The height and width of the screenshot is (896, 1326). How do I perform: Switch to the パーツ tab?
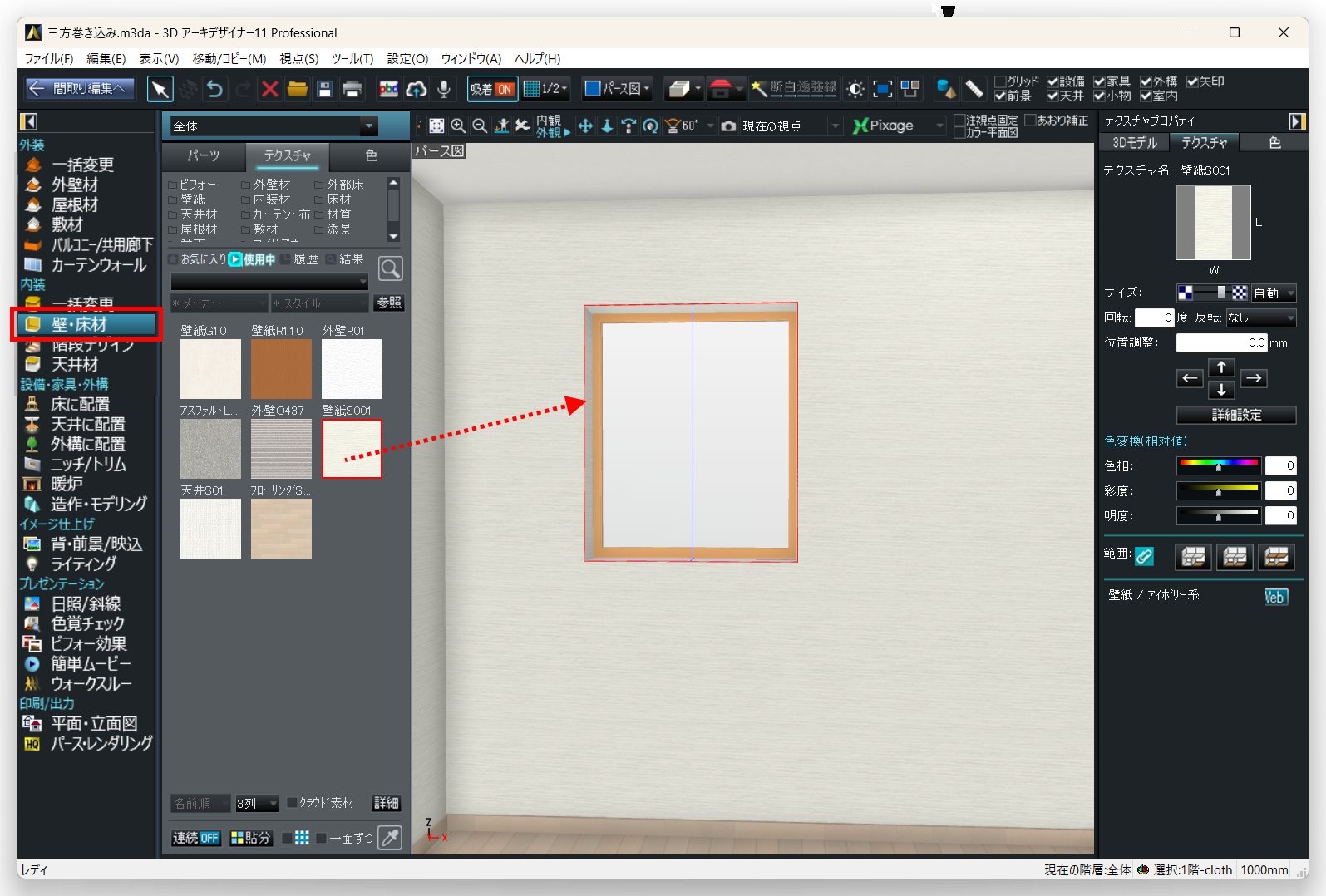[204, 155]
